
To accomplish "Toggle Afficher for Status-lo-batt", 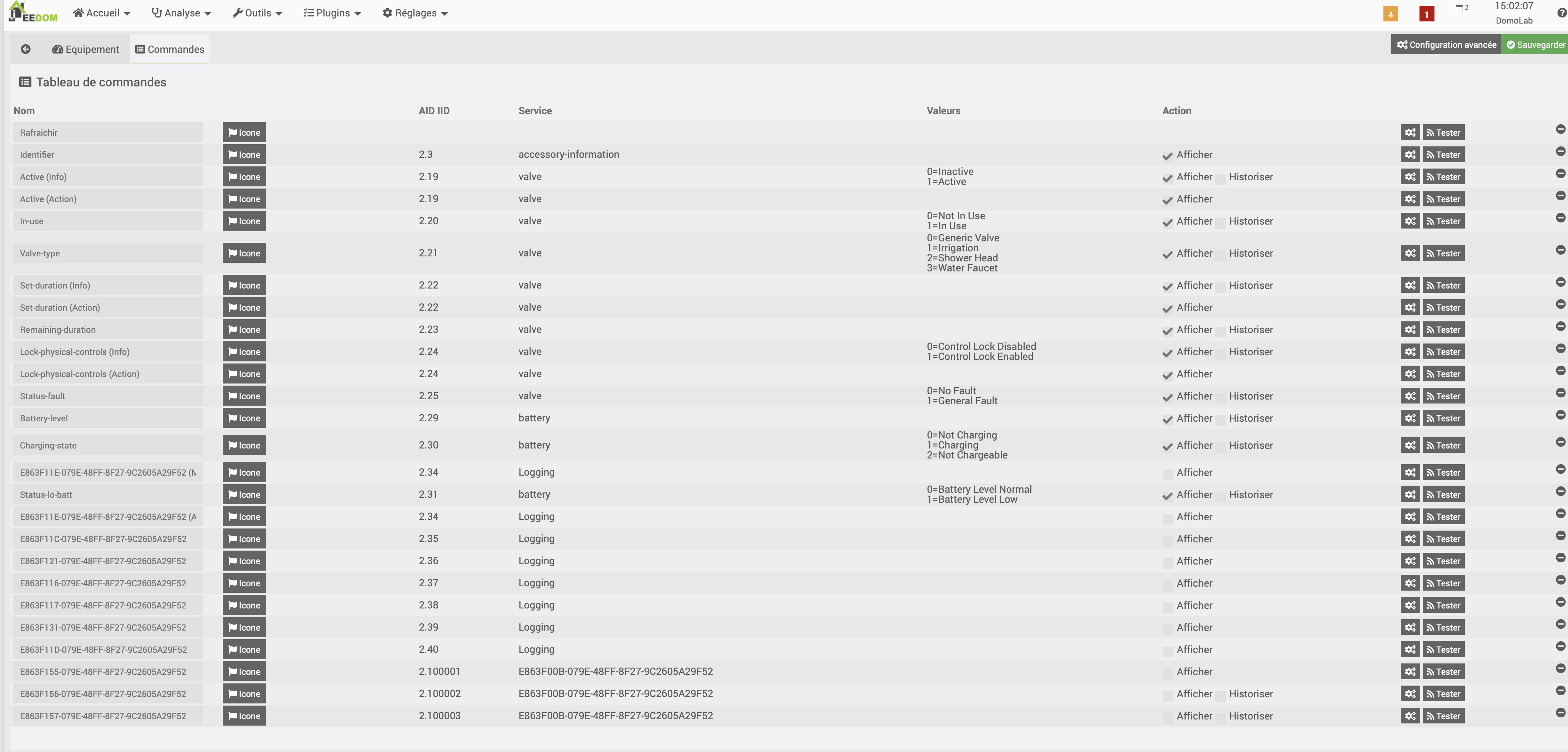I will [x=1167, y=496].
